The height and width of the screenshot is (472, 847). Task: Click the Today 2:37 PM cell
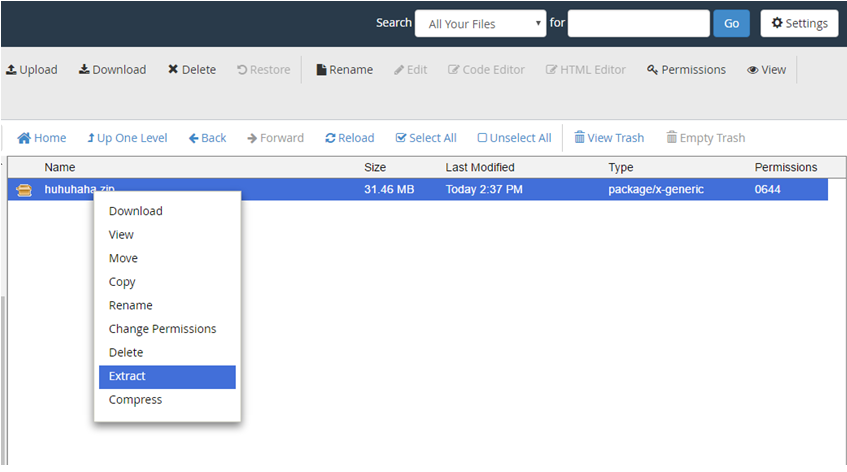(484, 190)
